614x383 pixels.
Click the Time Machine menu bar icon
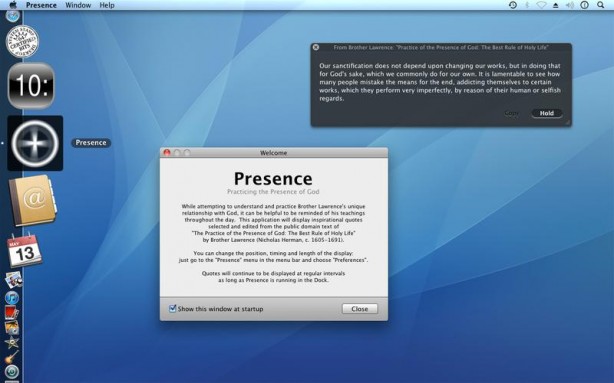(x=513, y=5)
